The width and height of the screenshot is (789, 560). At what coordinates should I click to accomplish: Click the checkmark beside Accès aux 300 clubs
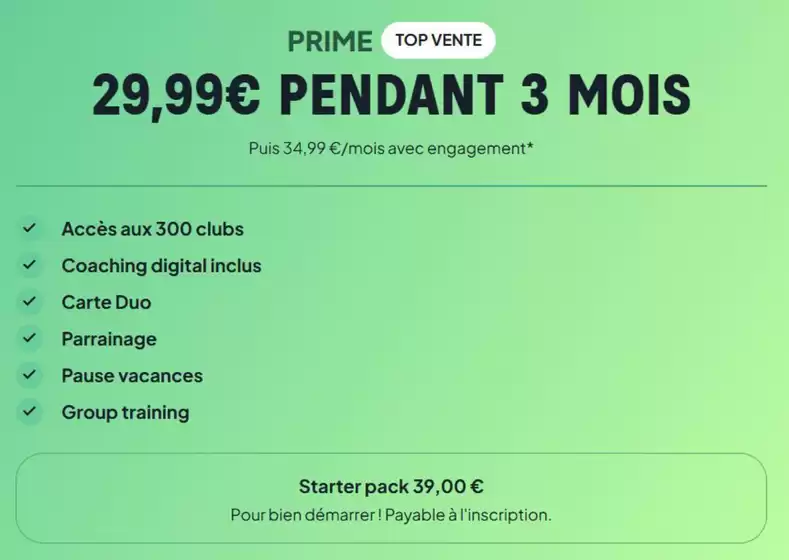tap(29, 229)
